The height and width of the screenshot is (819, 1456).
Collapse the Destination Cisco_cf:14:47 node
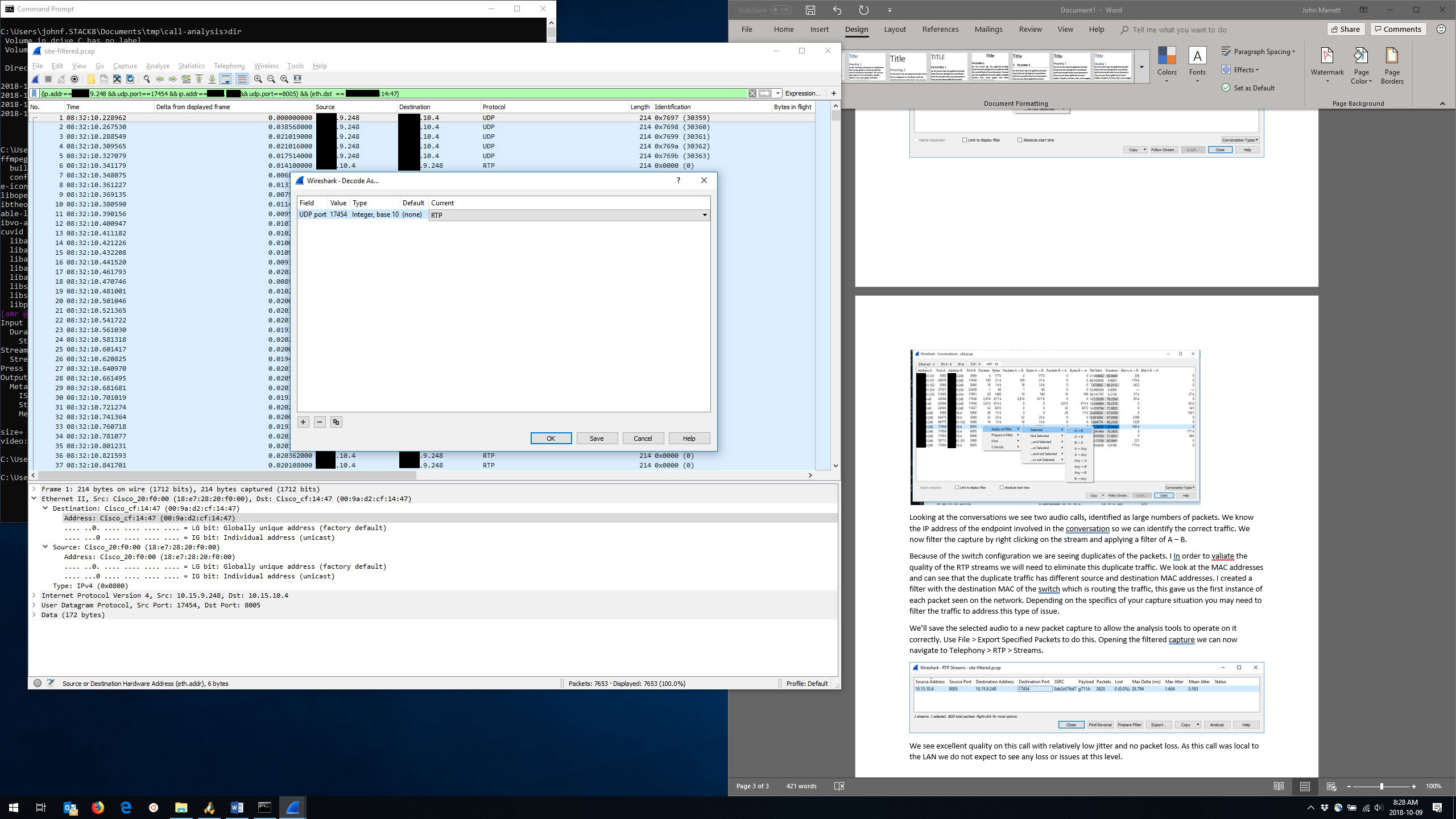[x=45, y=508]
